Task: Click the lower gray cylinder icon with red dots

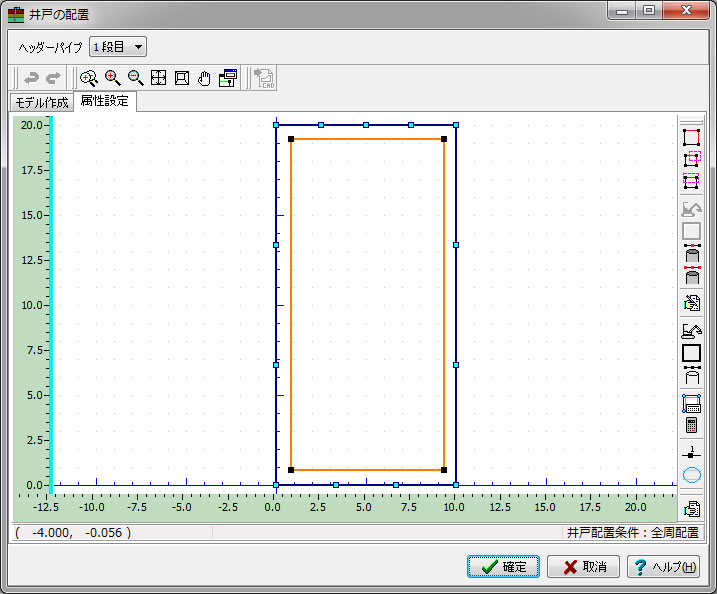Action: click(x=692, y=275)
